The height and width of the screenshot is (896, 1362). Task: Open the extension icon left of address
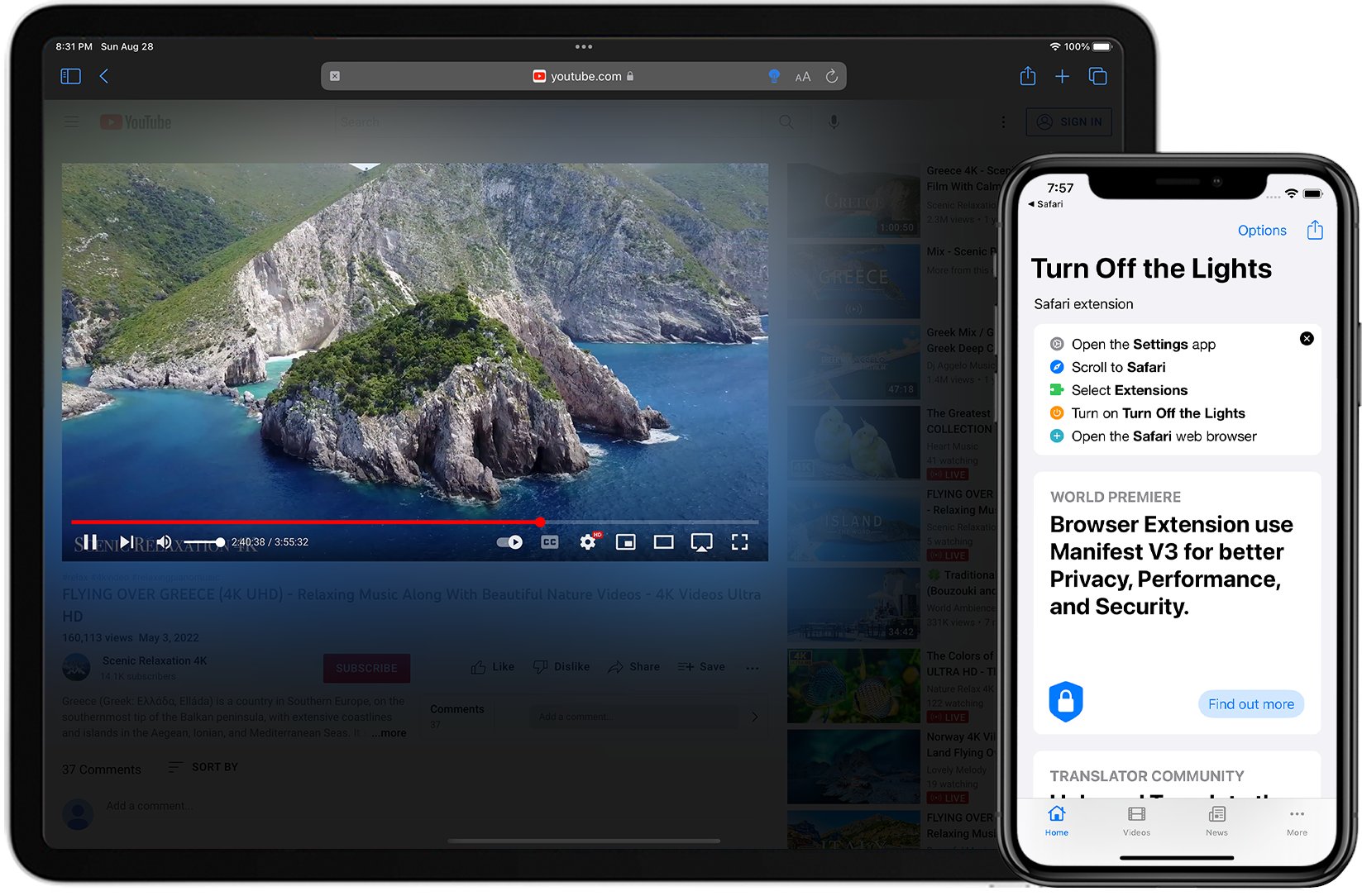click(335, 76)
